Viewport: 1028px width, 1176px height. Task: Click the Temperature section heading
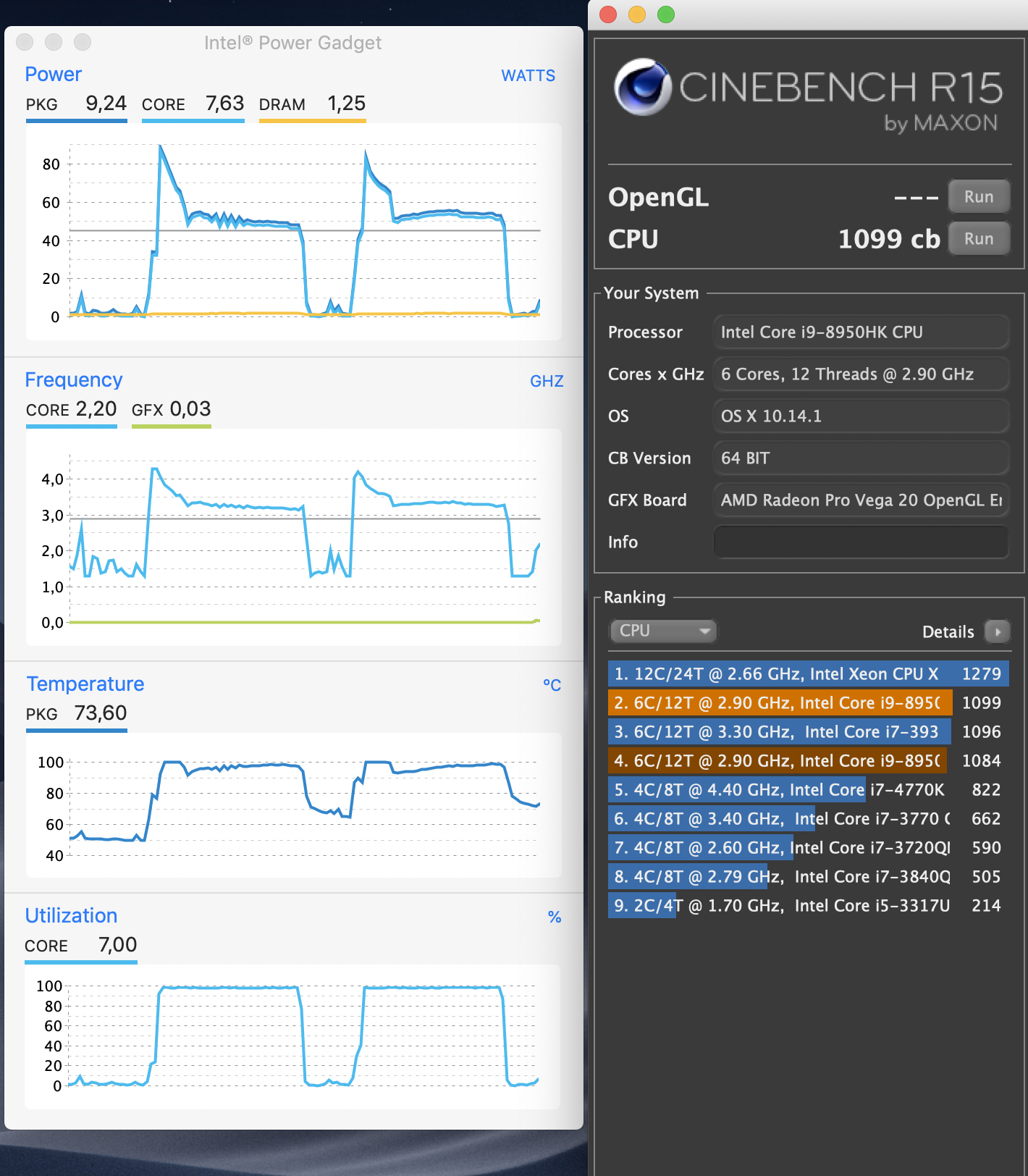point(85,684)
